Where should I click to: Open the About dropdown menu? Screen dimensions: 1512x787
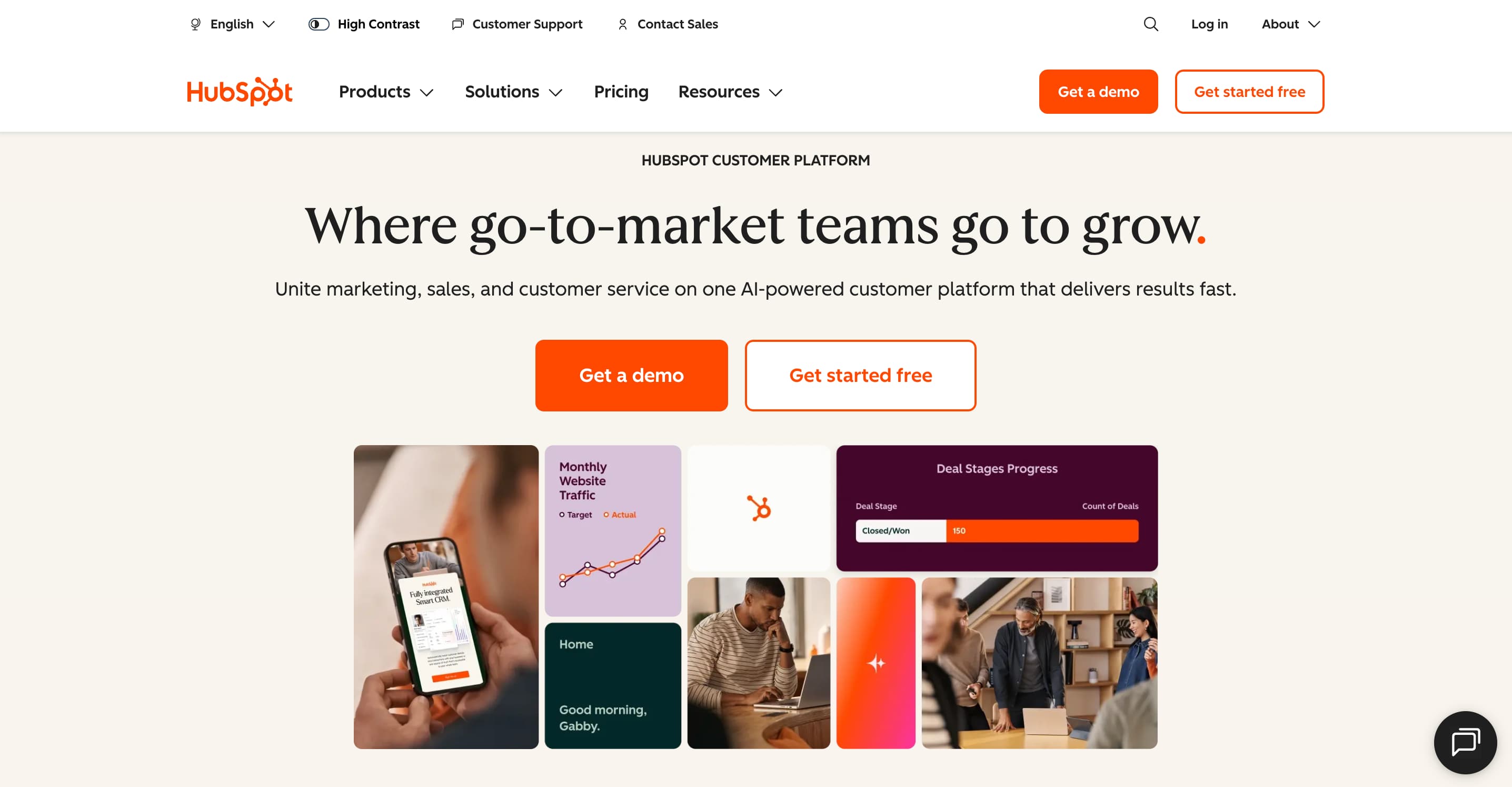click(x=1291, y=24)
